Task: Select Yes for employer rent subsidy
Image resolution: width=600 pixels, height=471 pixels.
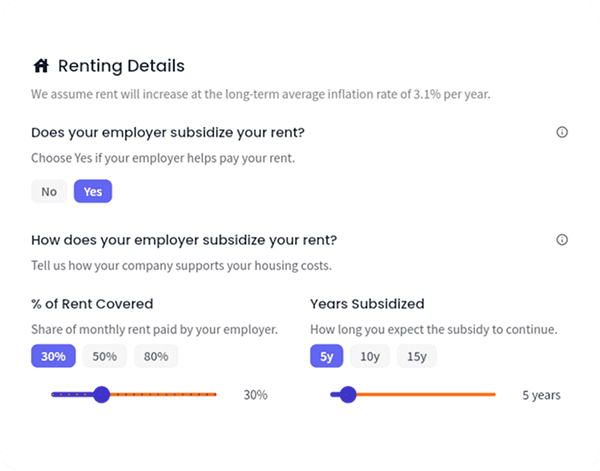Action: (x=93, y=192)
